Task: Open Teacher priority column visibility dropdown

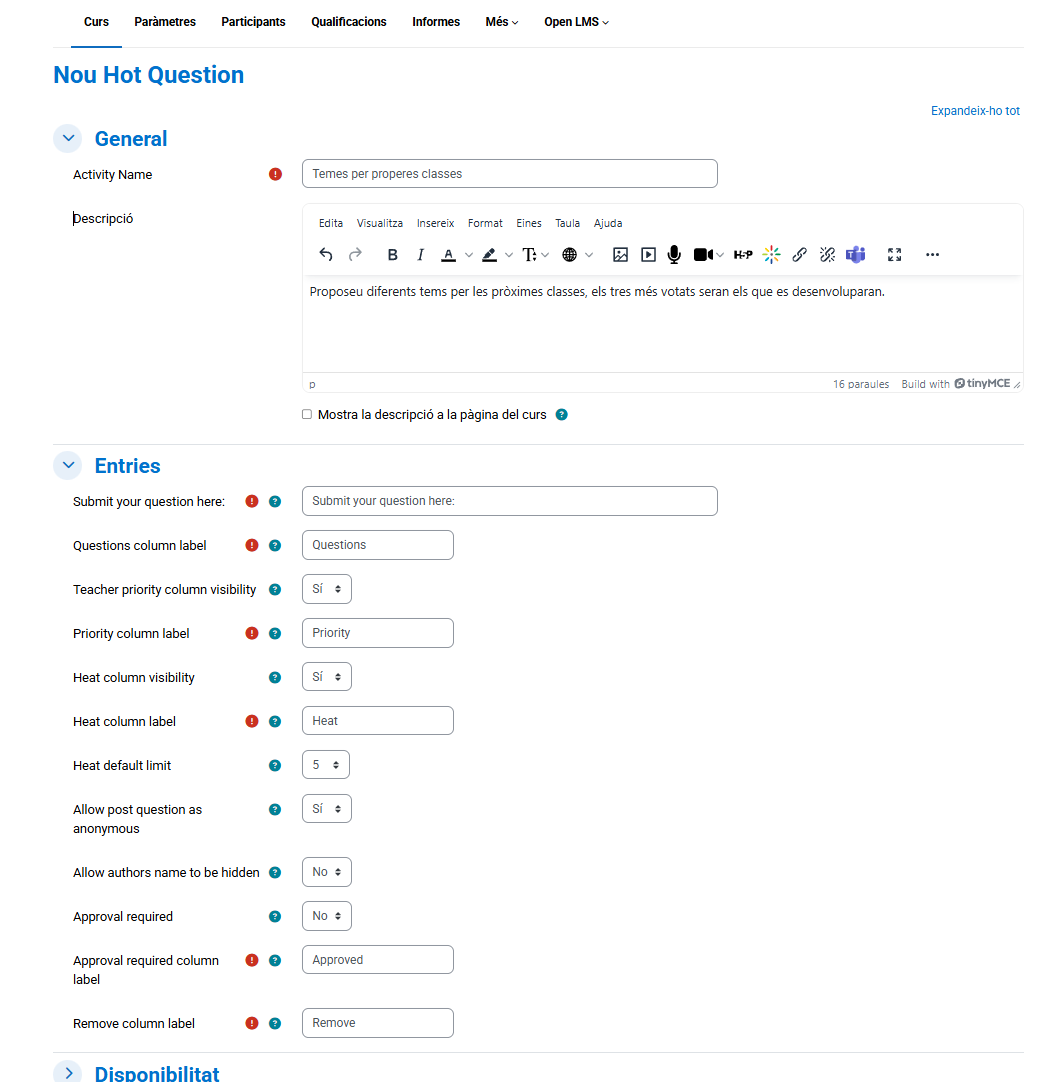Action: coord(327,589)
